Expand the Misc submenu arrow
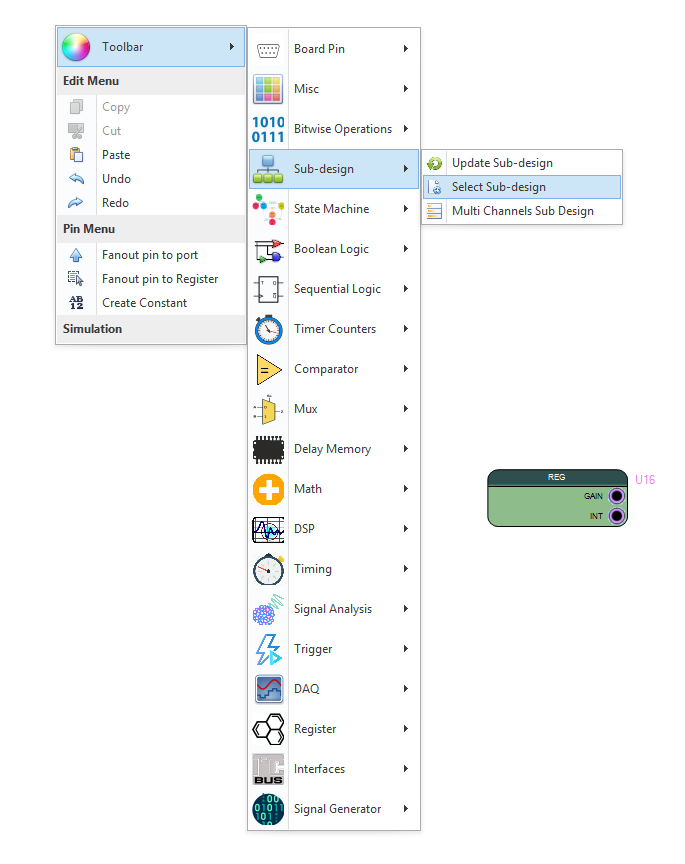 [x=406, y=89]
